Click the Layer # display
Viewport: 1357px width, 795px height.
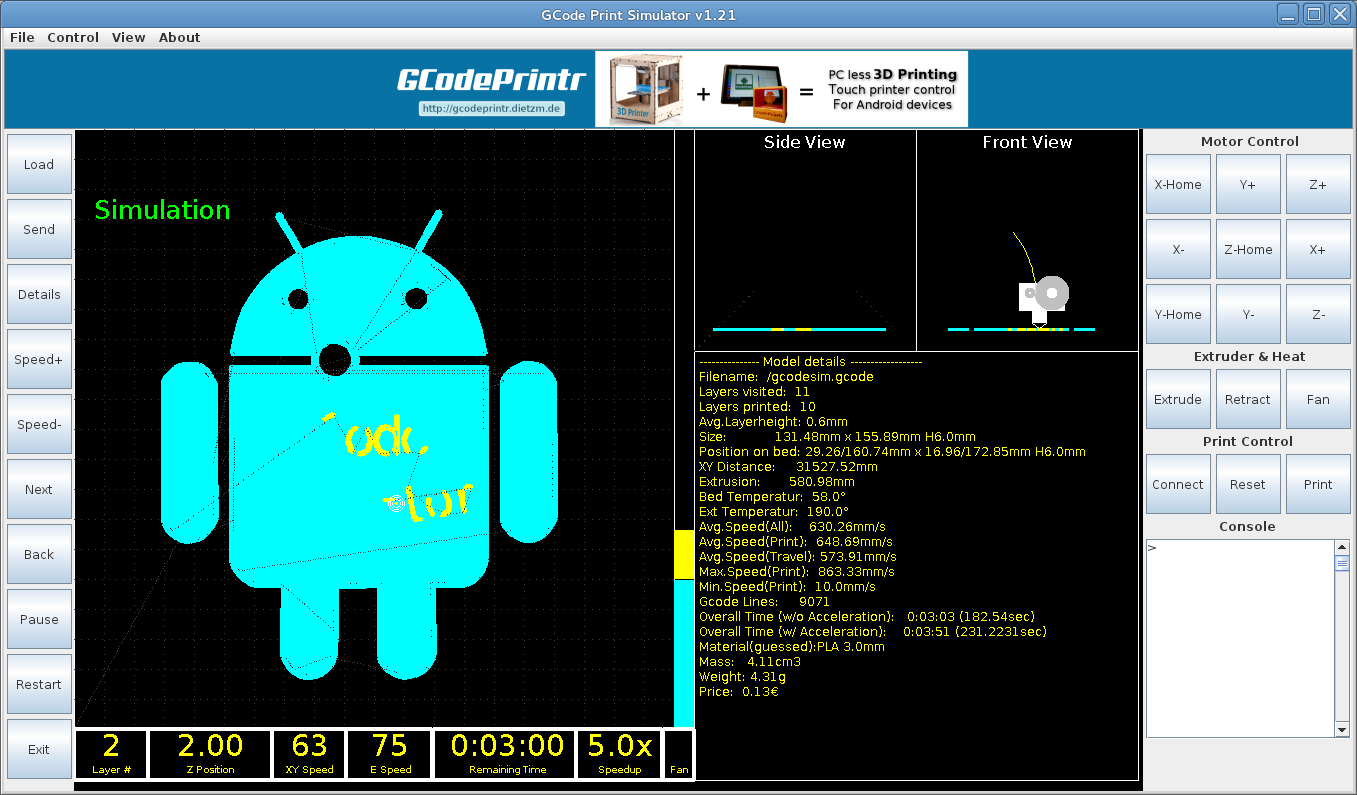click(111, 754)
